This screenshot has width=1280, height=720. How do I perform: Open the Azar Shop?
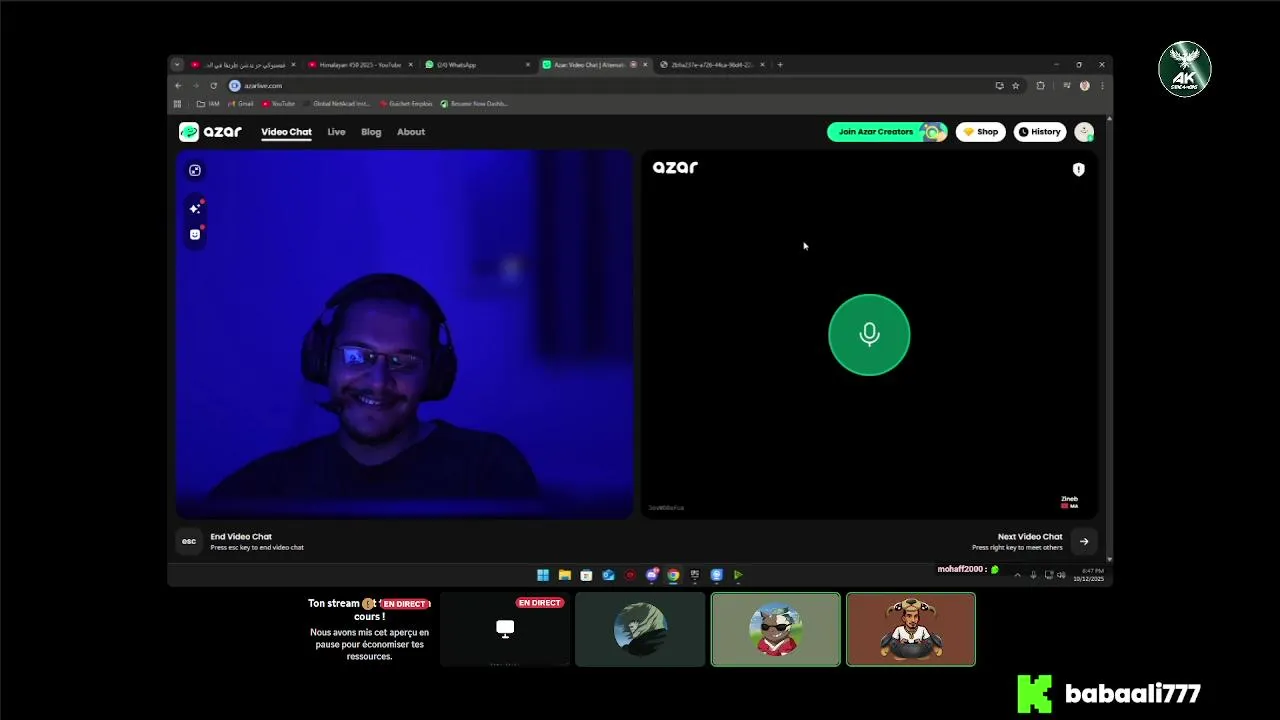(x=981, y=132)
